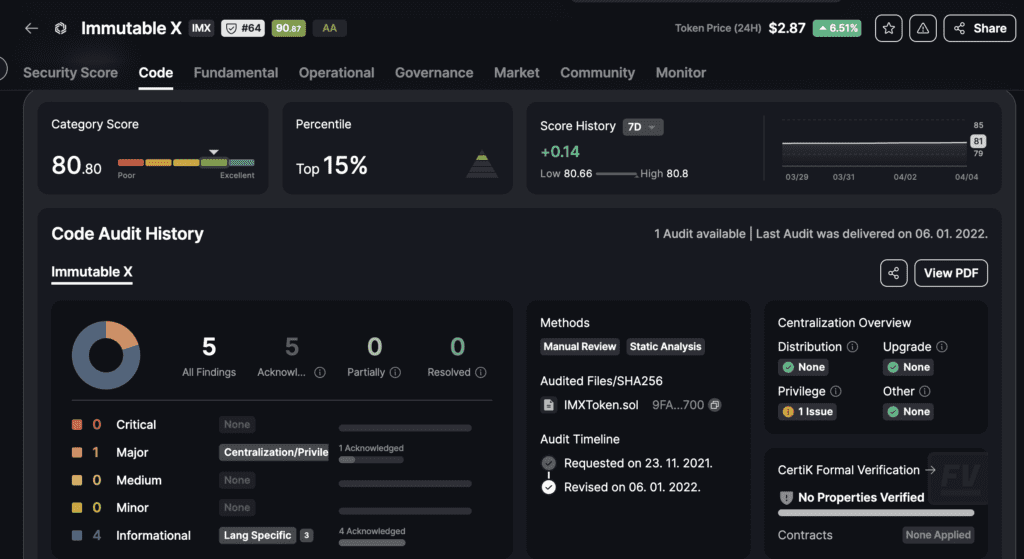Click the View PDF button

click(x=951, y=273)
